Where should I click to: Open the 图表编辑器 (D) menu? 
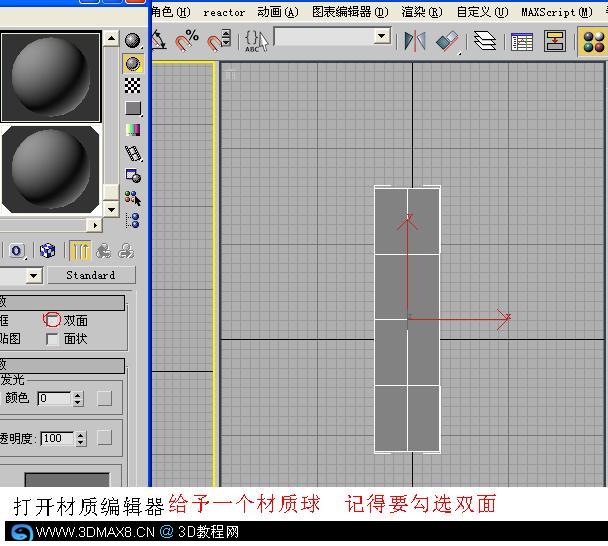click(350, 12)
